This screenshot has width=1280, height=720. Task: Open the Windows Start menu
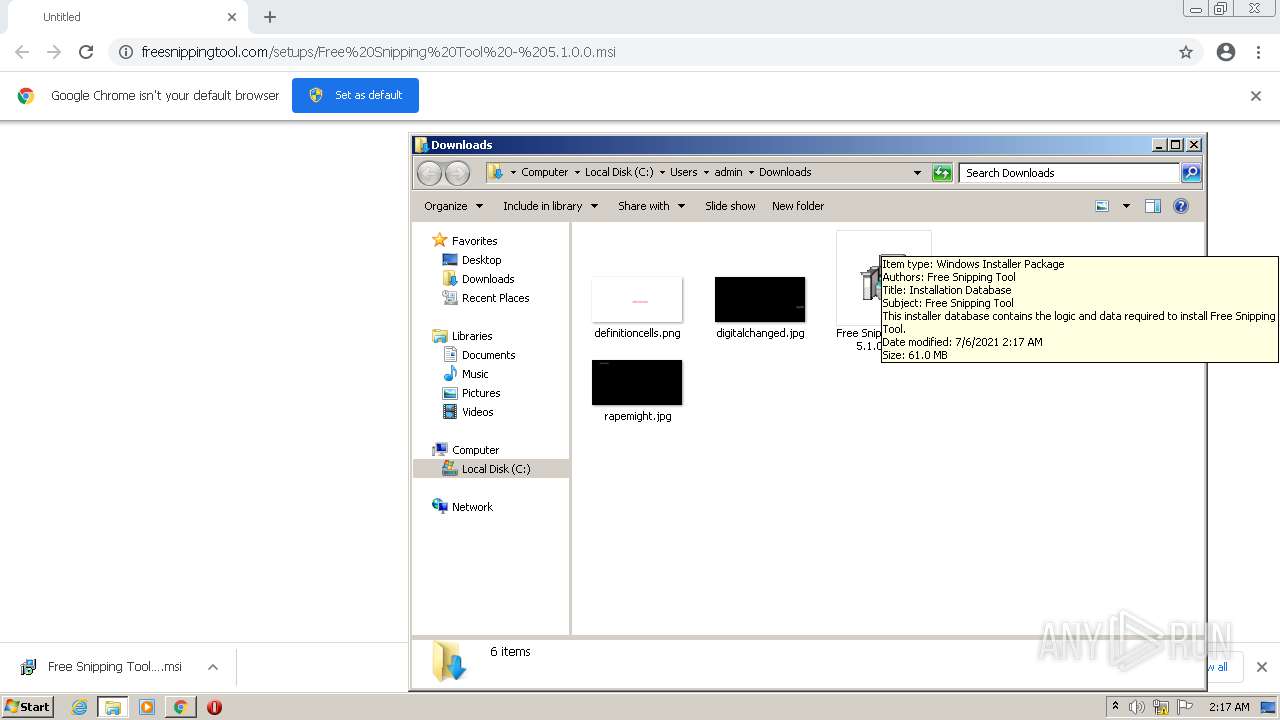(x=28, y=706)
